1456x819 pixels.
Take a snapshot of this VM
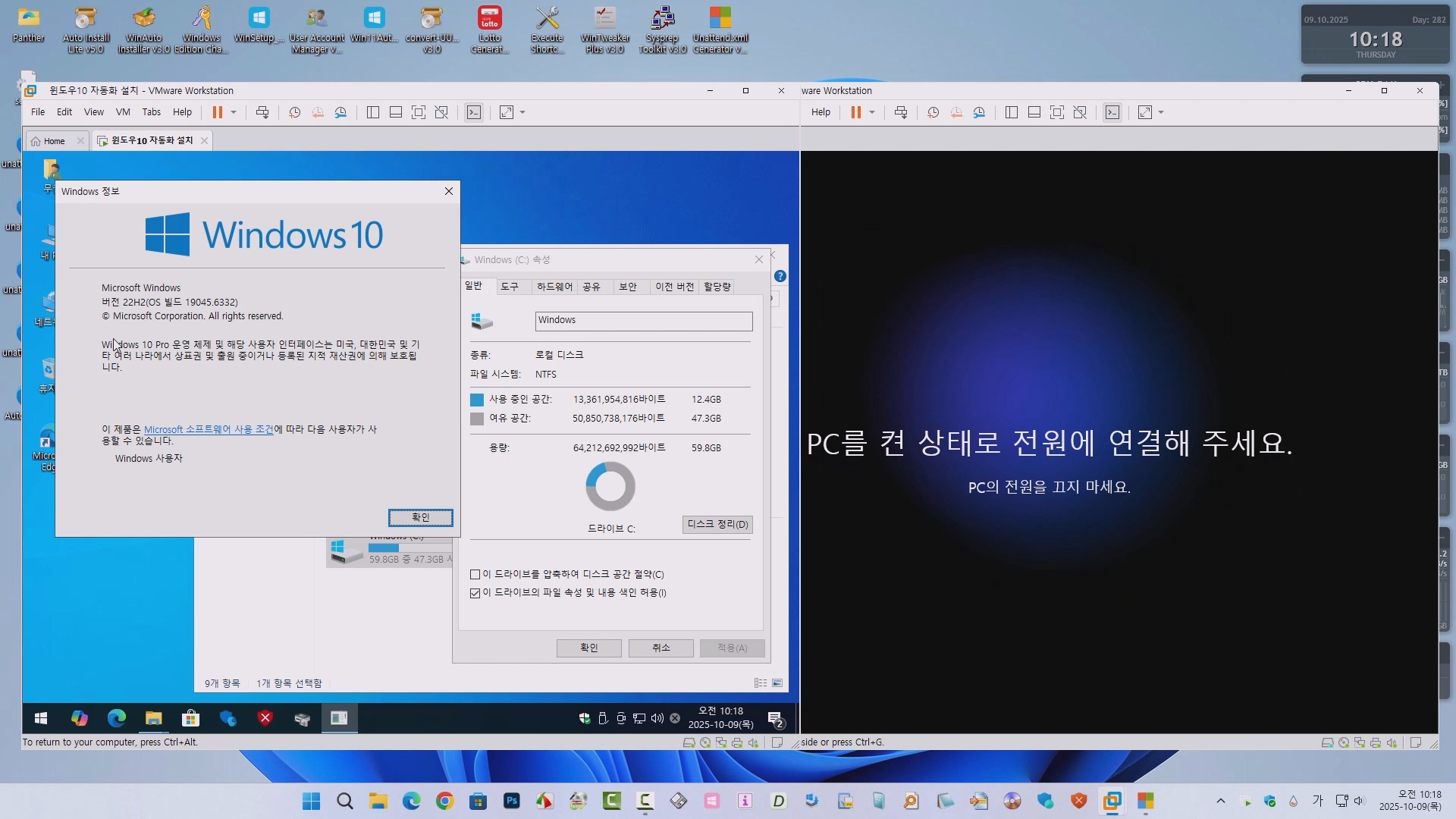[294, 112]
